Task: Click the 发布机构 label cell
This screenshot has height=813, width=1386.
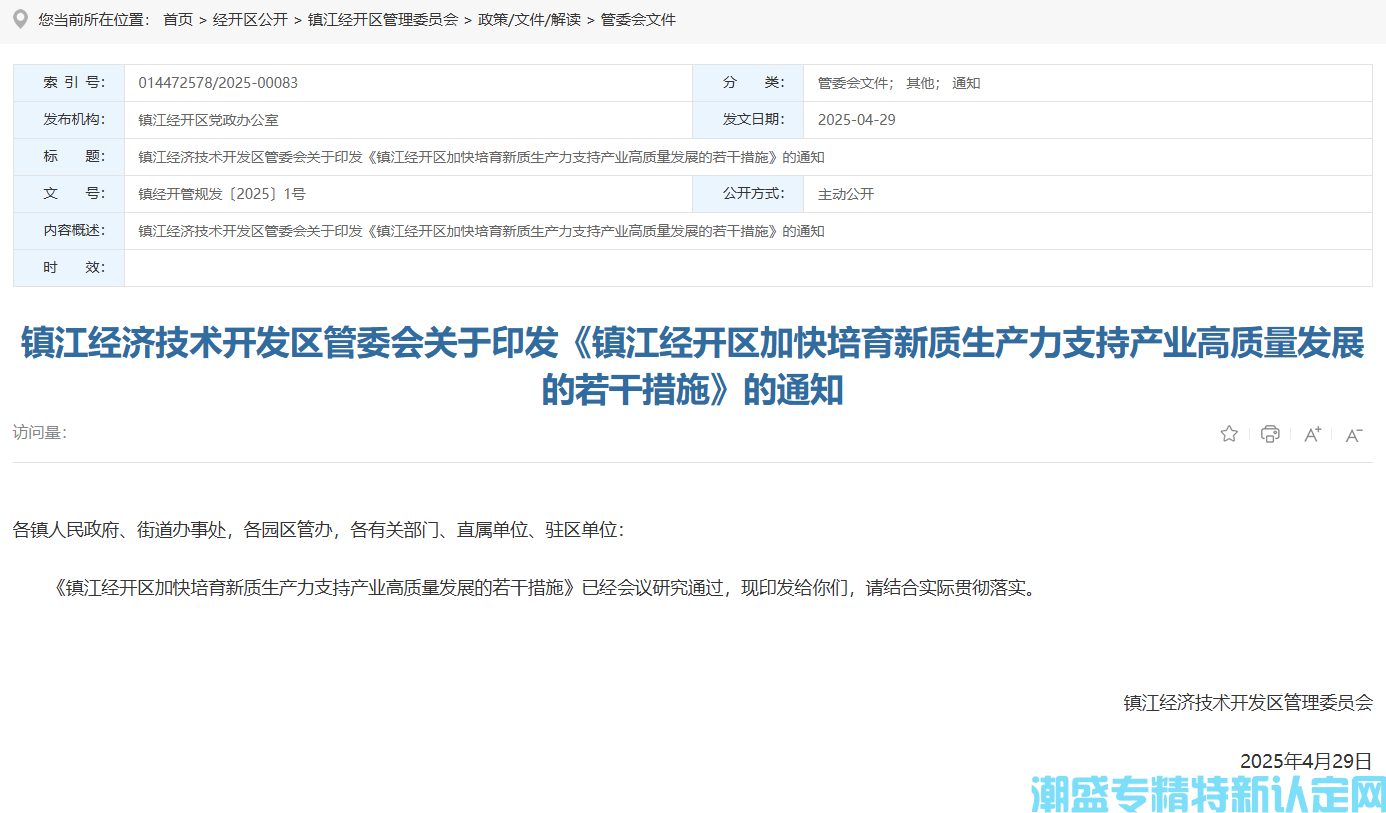Action: 69,120
